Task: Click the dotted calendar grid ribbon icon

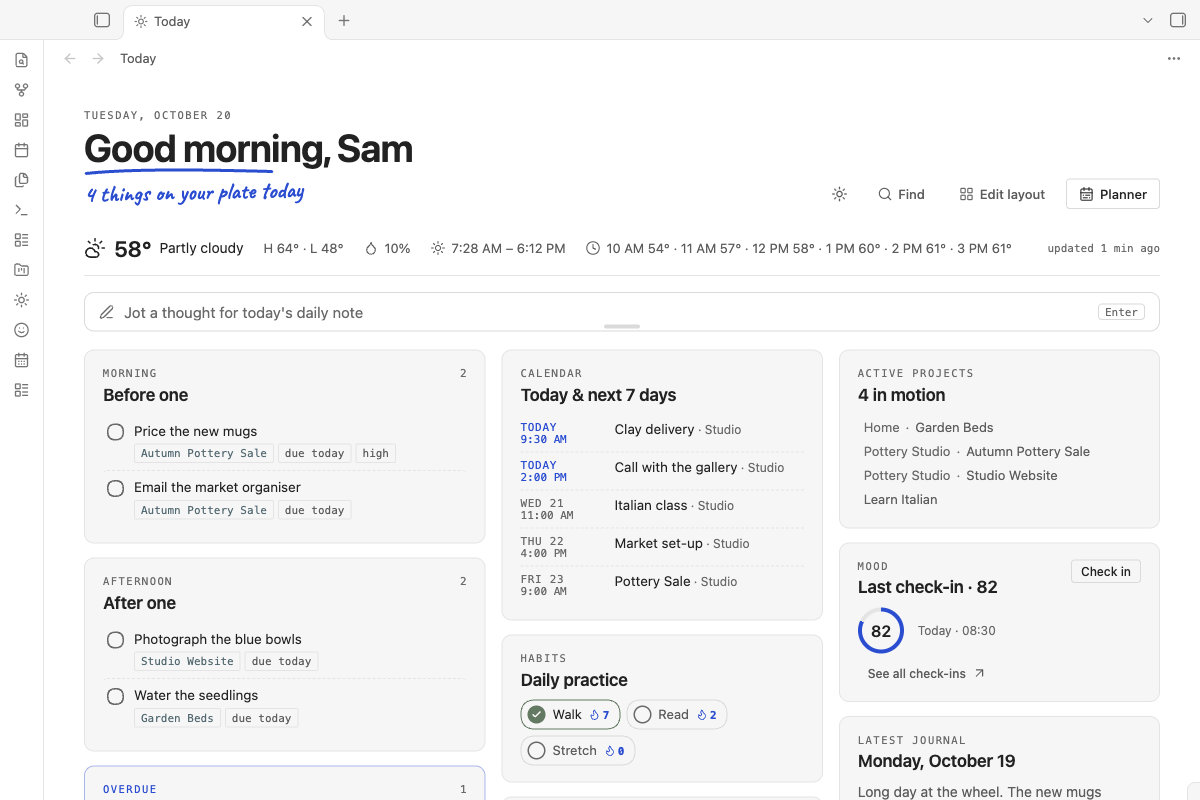Action: click(x=22, y=360)
